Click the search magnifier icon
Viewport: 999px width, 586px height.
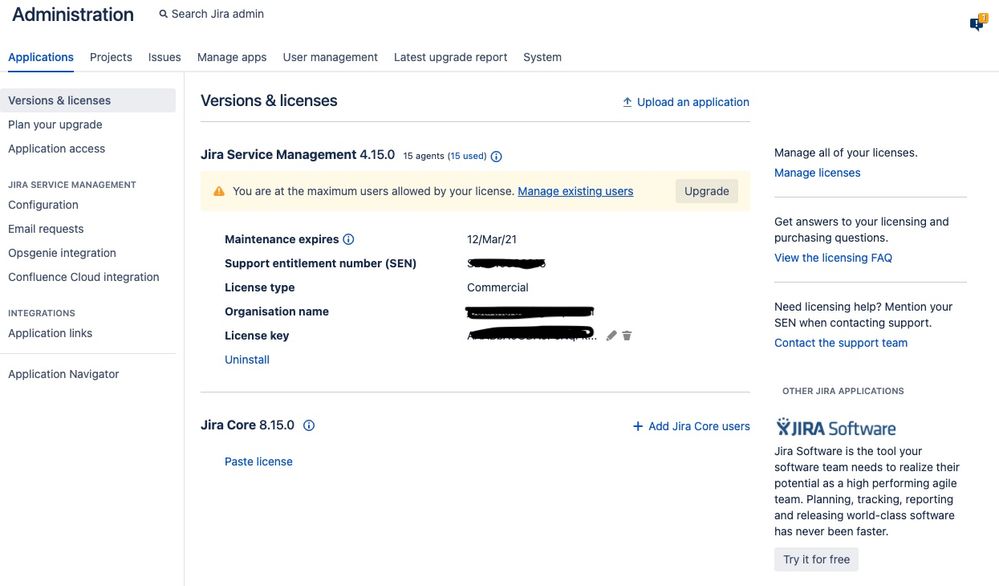coord(162,14)
